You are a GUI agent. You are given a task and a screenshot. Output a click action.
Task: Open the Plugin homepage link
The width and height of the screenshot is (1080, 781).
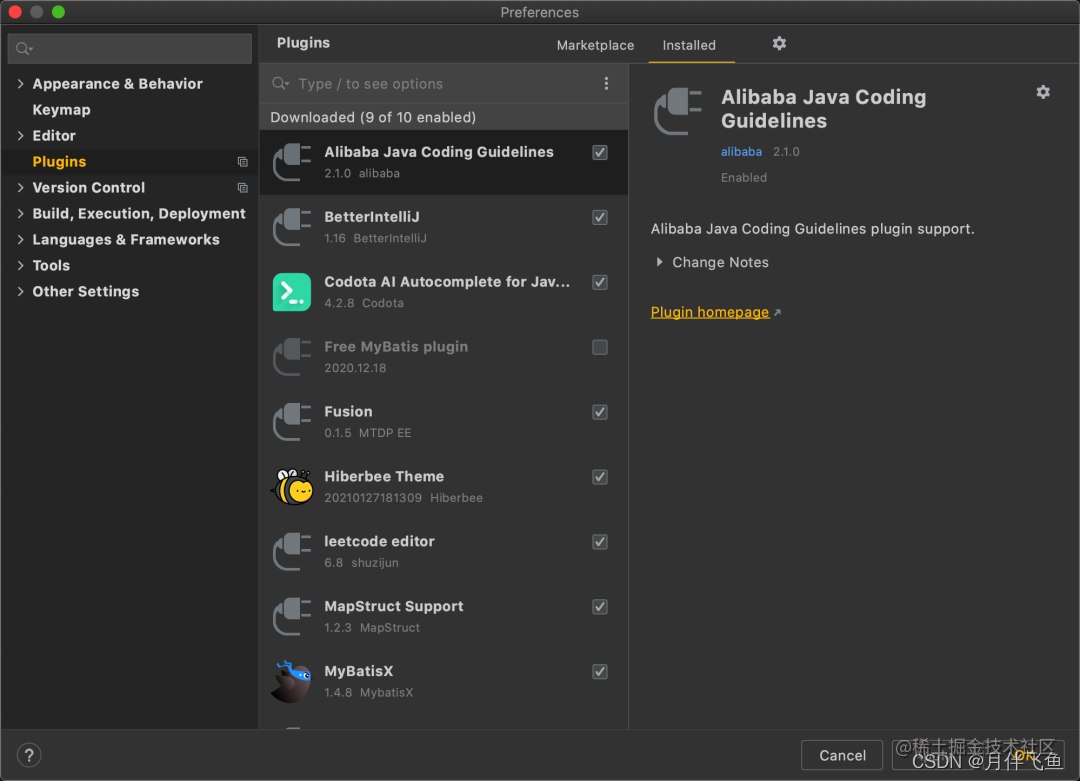709,312
